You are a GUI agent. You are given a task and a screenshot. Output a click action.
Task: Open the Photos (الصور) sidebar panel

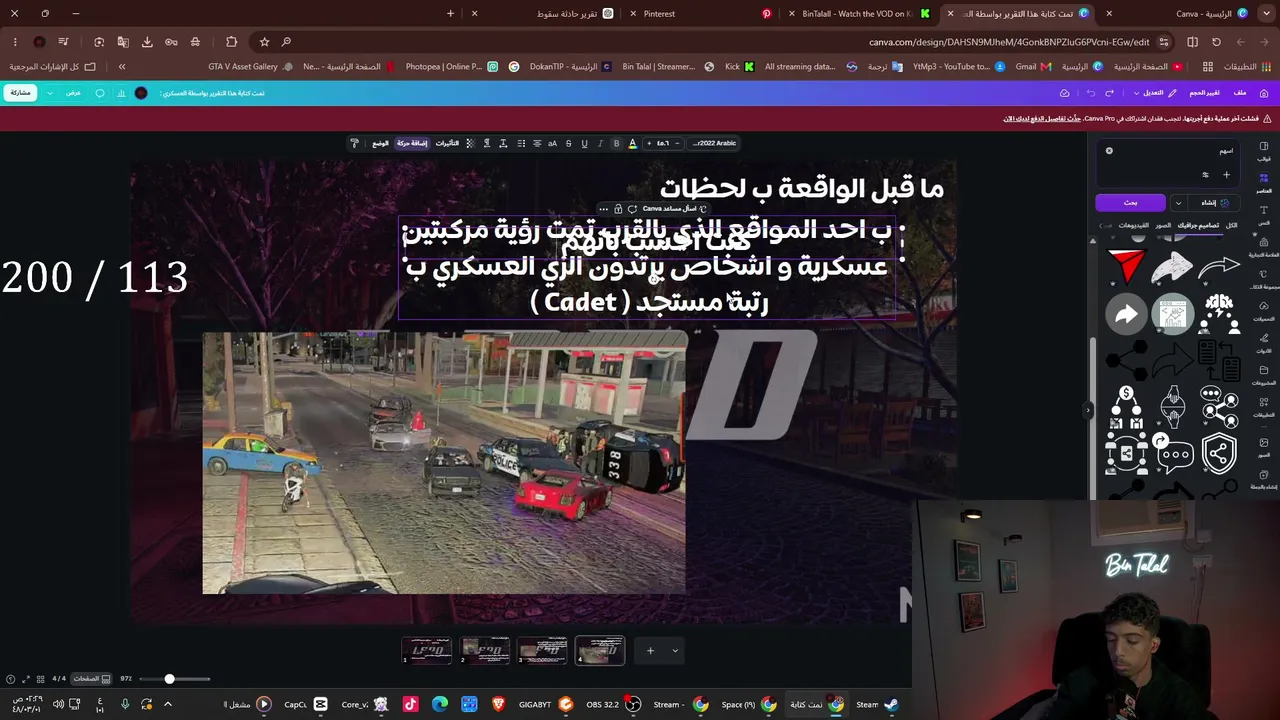(x=1264, y=446)
